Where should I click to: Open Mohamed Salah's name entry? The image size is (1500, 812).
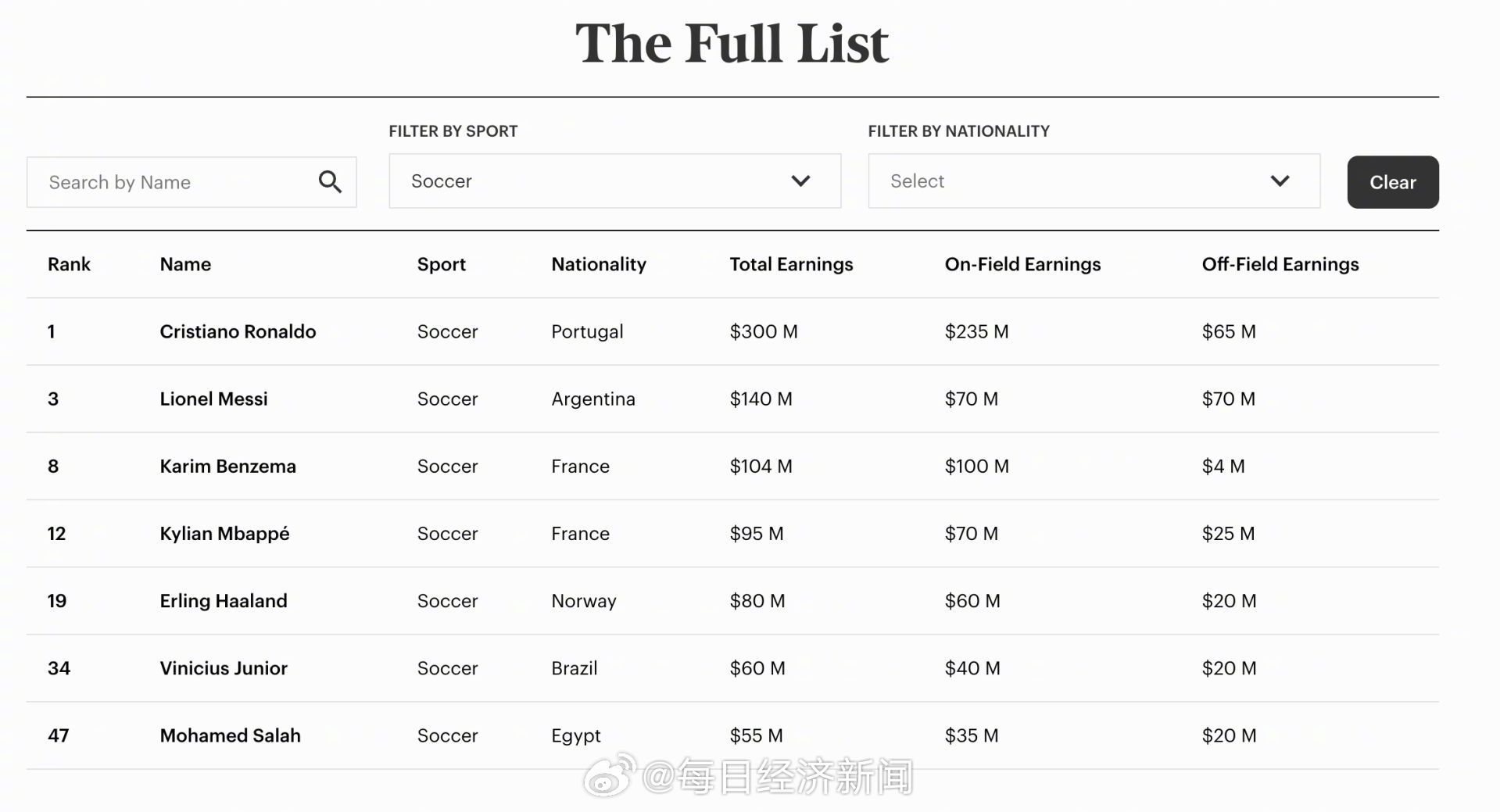pos(230,735)
